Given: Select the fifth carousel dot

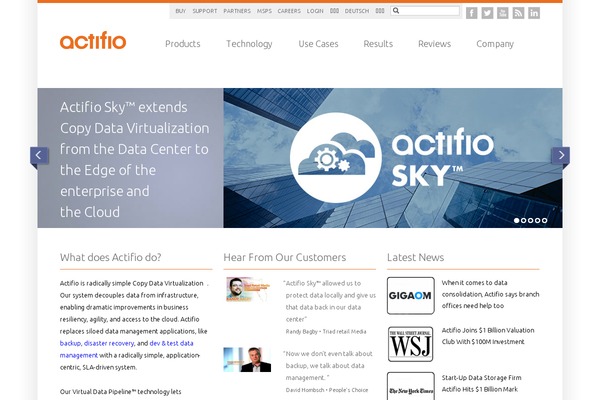Looking at the screenshot, I should (x=544, y=220).
